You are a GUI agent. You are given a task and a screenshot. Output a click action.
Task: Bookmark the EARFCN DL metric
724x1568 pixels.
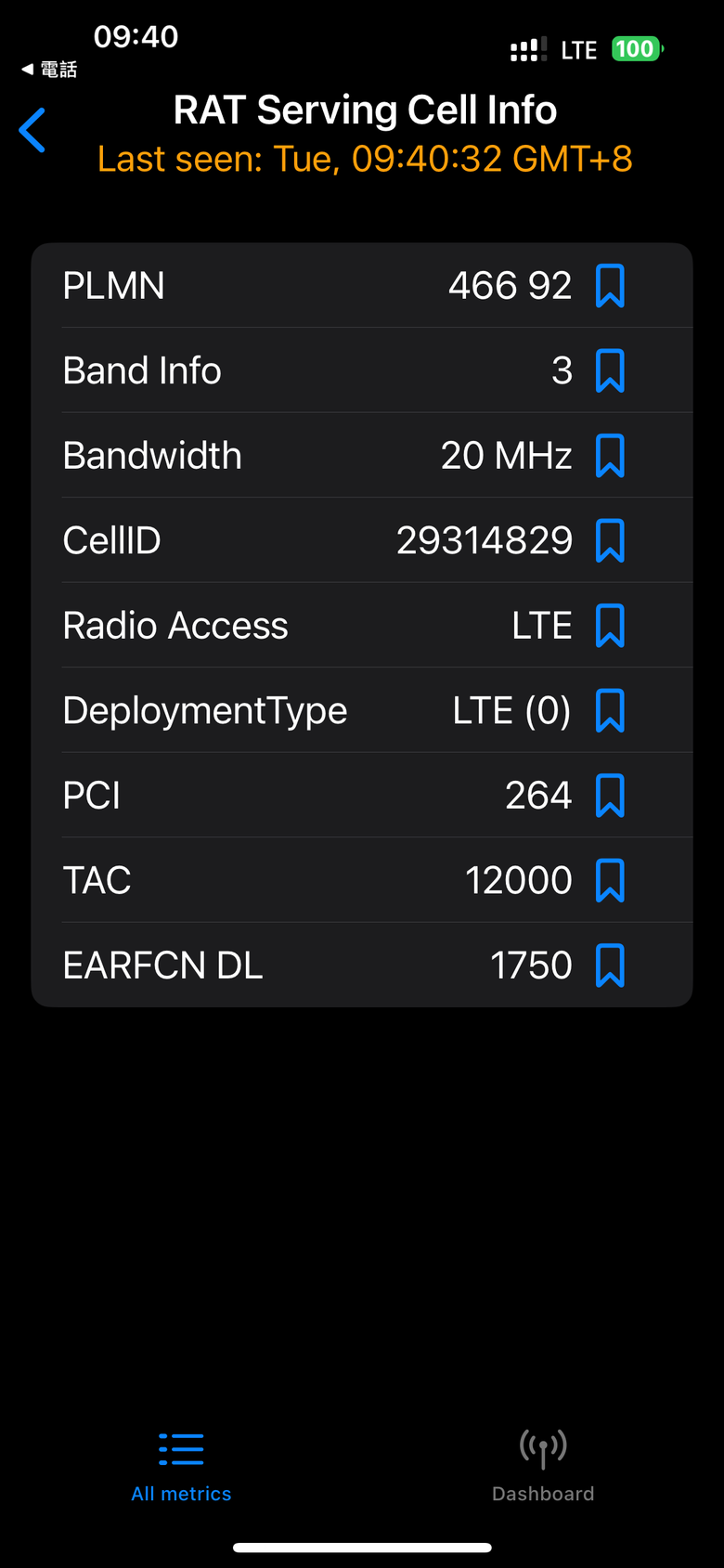[x=610, y=965]
